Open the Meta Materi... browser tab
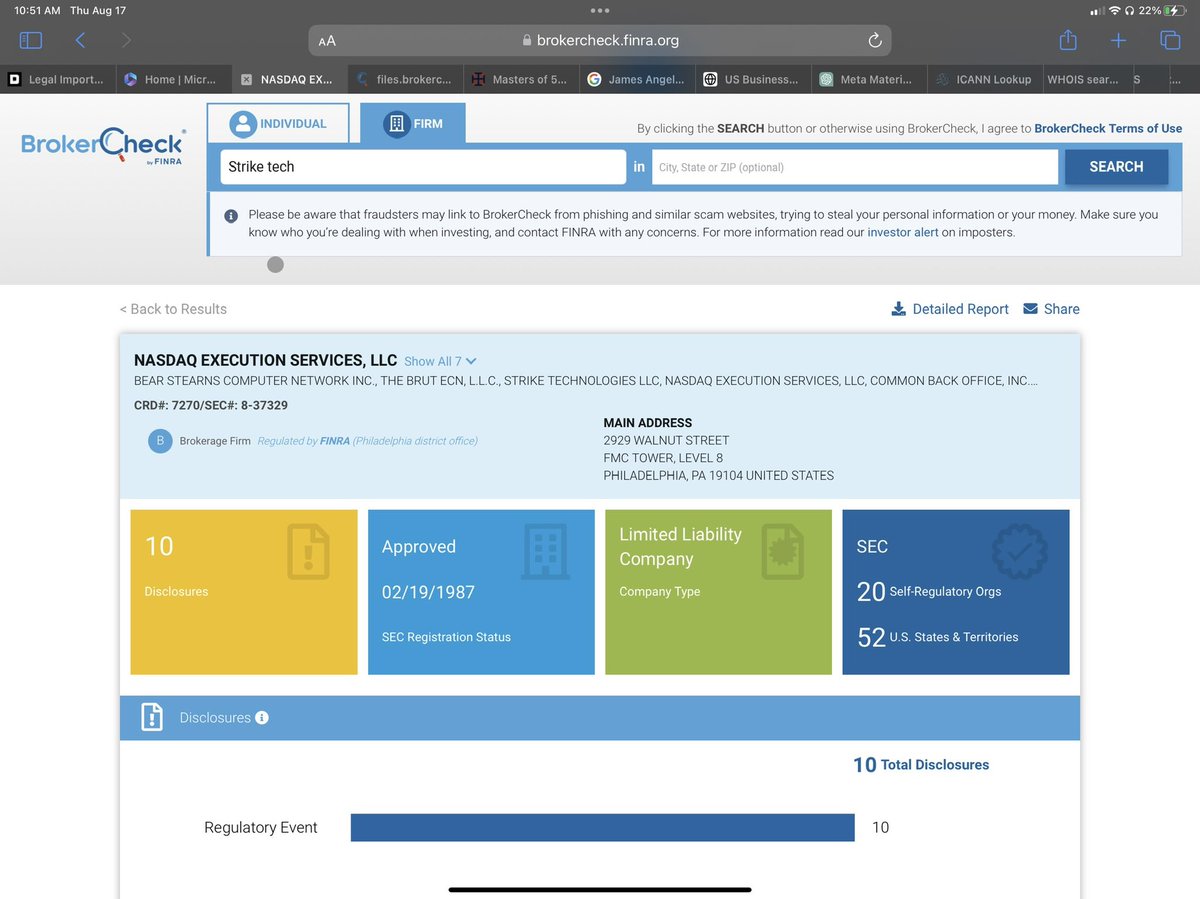Viewport: 1200px width, 899px height. coord(868,79)
